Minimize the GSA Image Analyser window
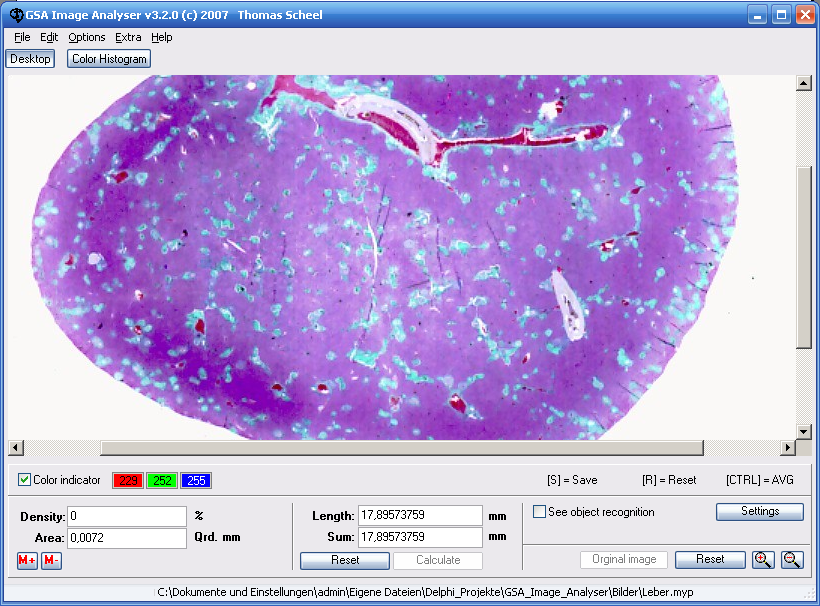 [x=757, y=15]
